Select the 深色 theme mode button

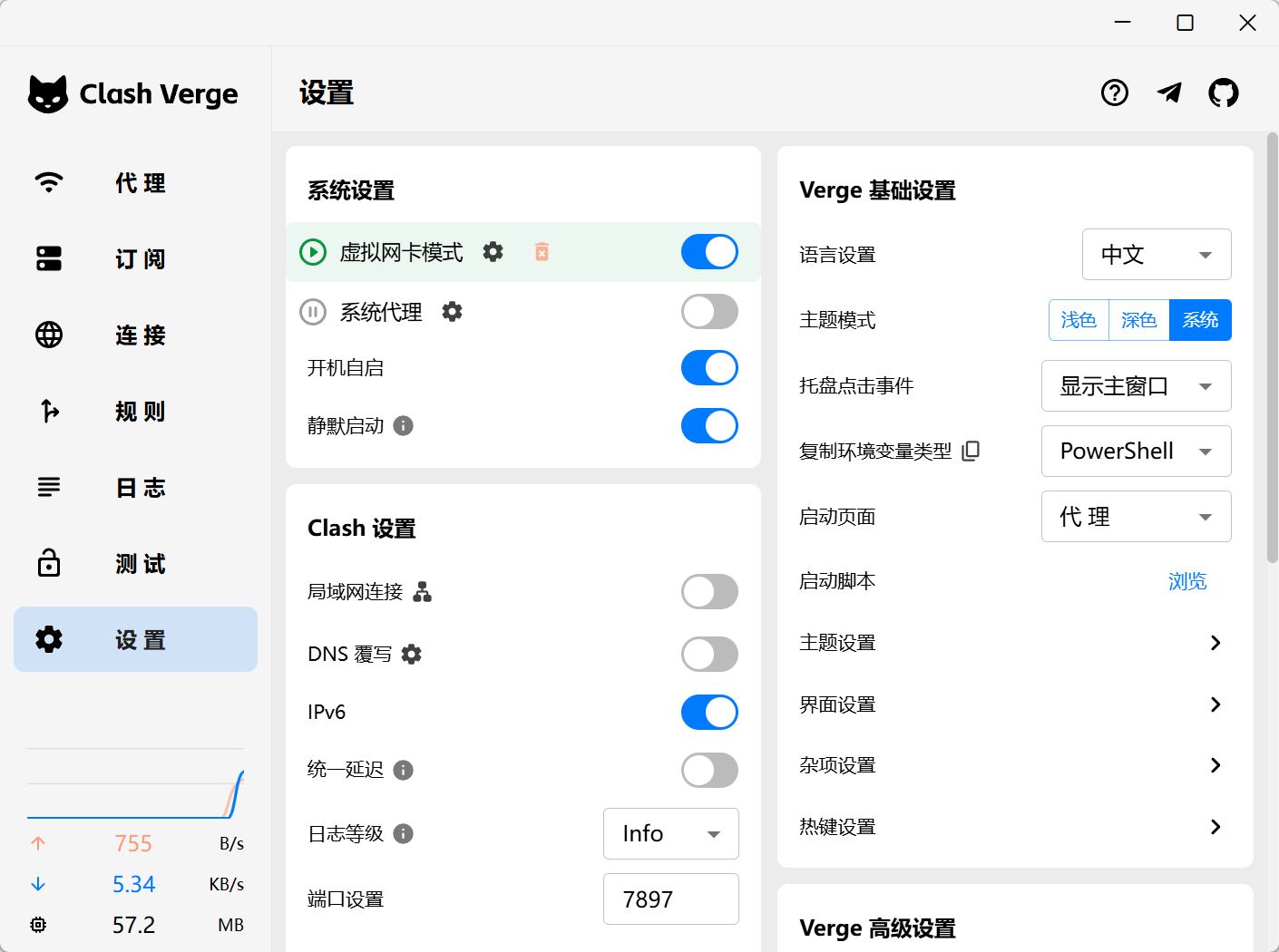1139,320
